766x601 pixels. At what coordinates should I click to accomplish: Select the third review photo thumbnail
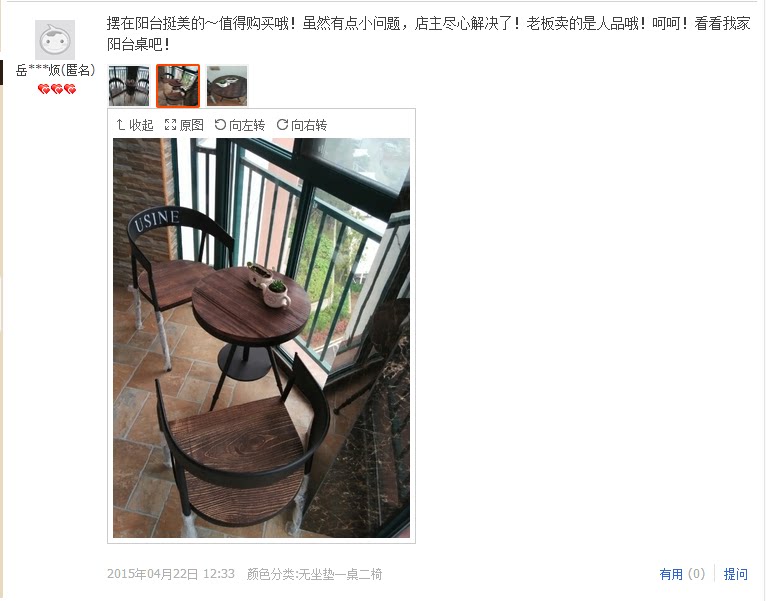[227, 86]
